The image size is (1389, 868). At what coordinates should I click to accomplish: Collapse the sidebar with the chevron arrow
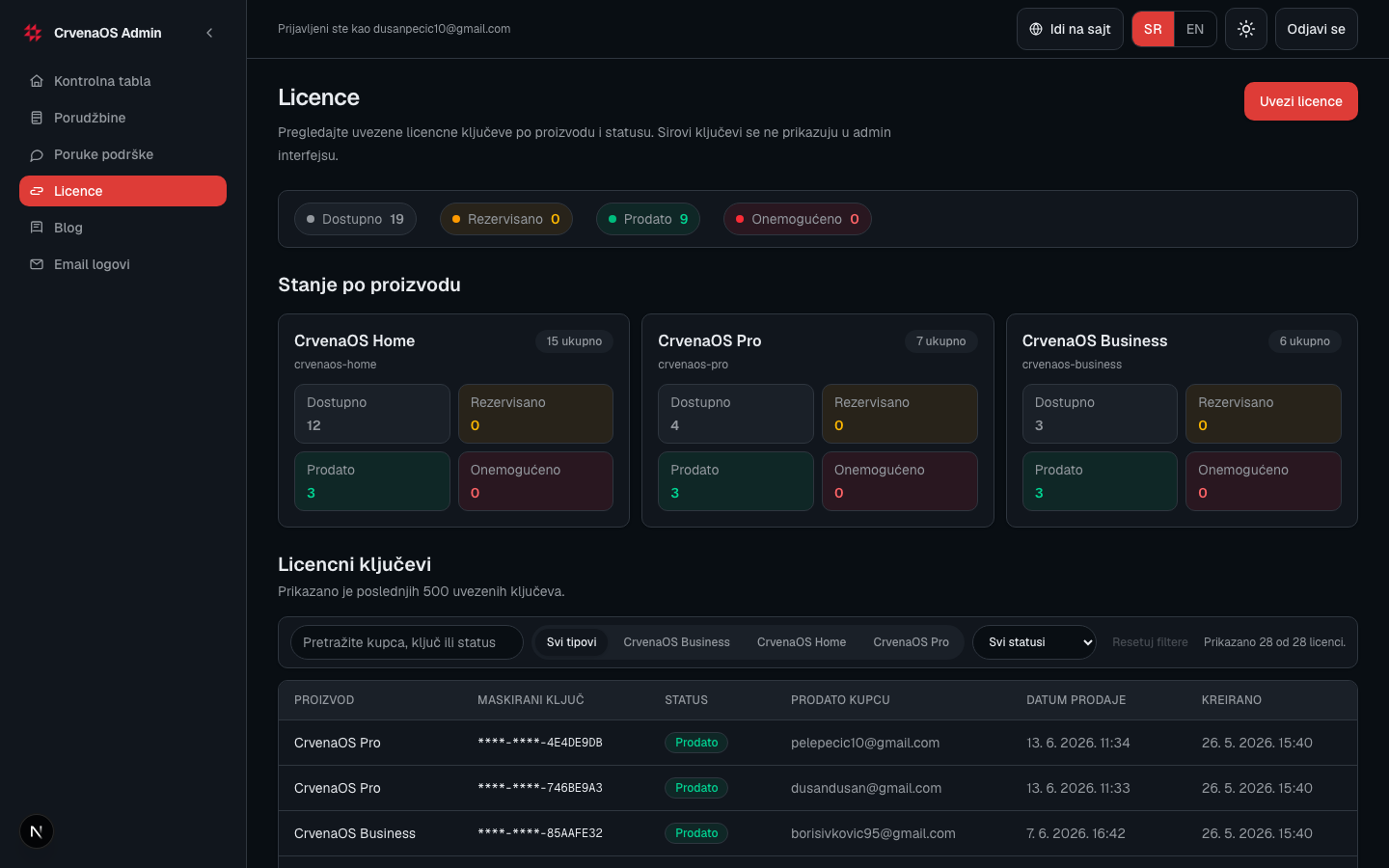tap(209, 33)
